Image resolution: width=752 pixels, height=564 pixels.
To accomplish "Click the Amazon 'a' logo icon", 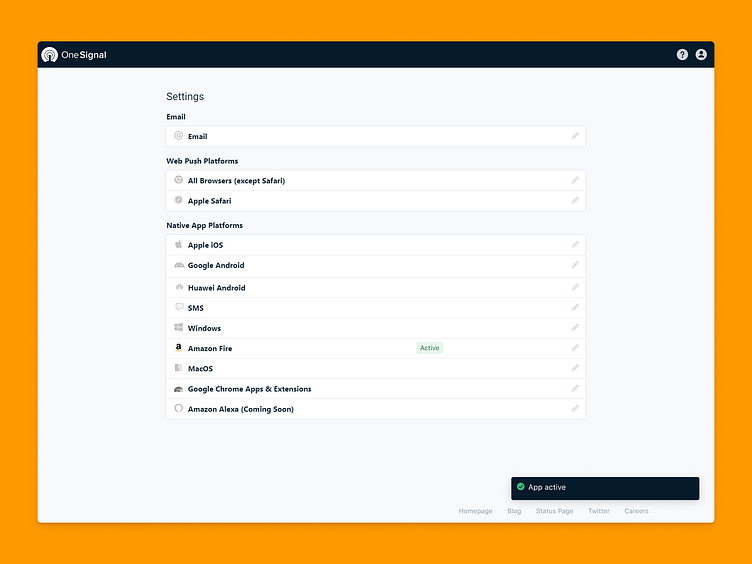I will point(178,347).
